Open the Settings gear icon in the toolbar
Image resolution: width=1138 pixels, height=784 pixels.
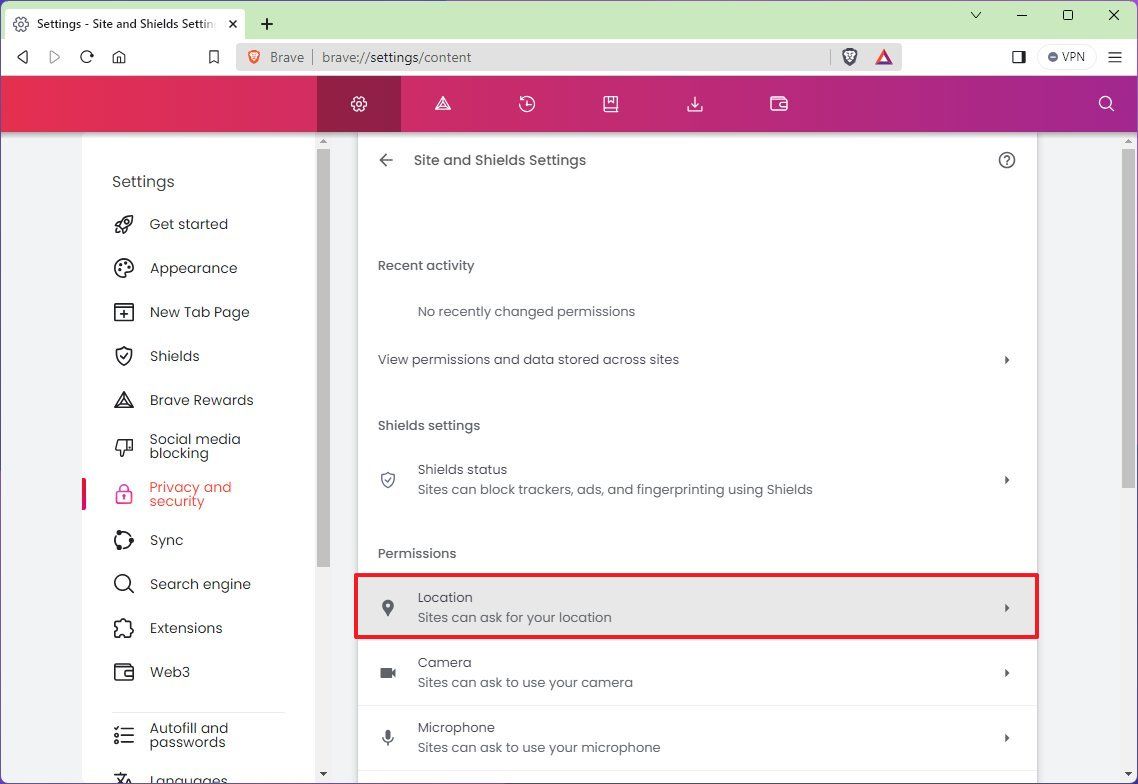[359, 103]
